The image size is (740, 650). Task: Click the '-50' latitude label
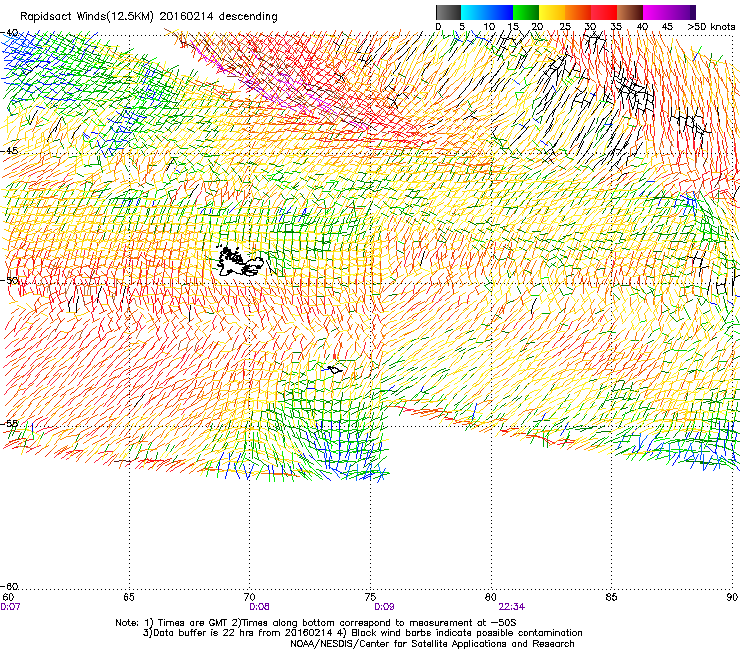pos(10,280)
